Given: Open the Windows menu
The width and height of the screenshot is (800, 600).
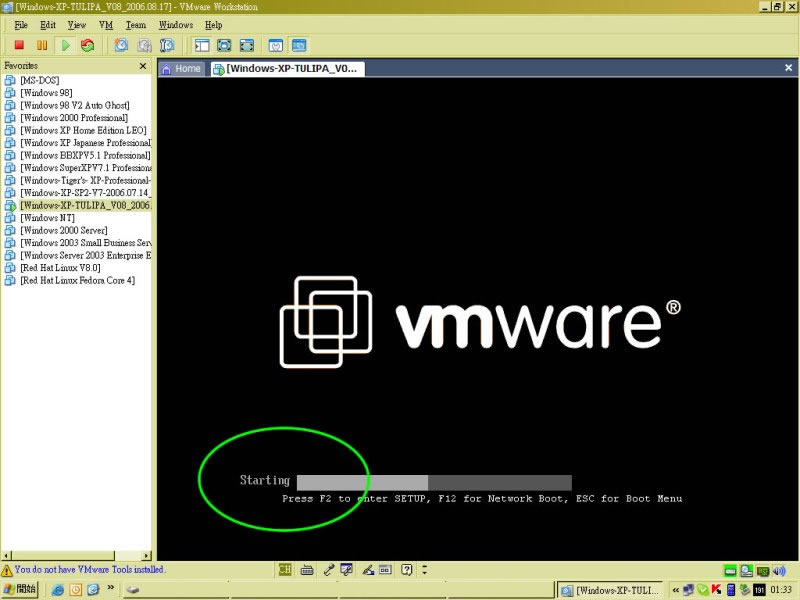Looking at the screenshot, I should click(176, 24).
